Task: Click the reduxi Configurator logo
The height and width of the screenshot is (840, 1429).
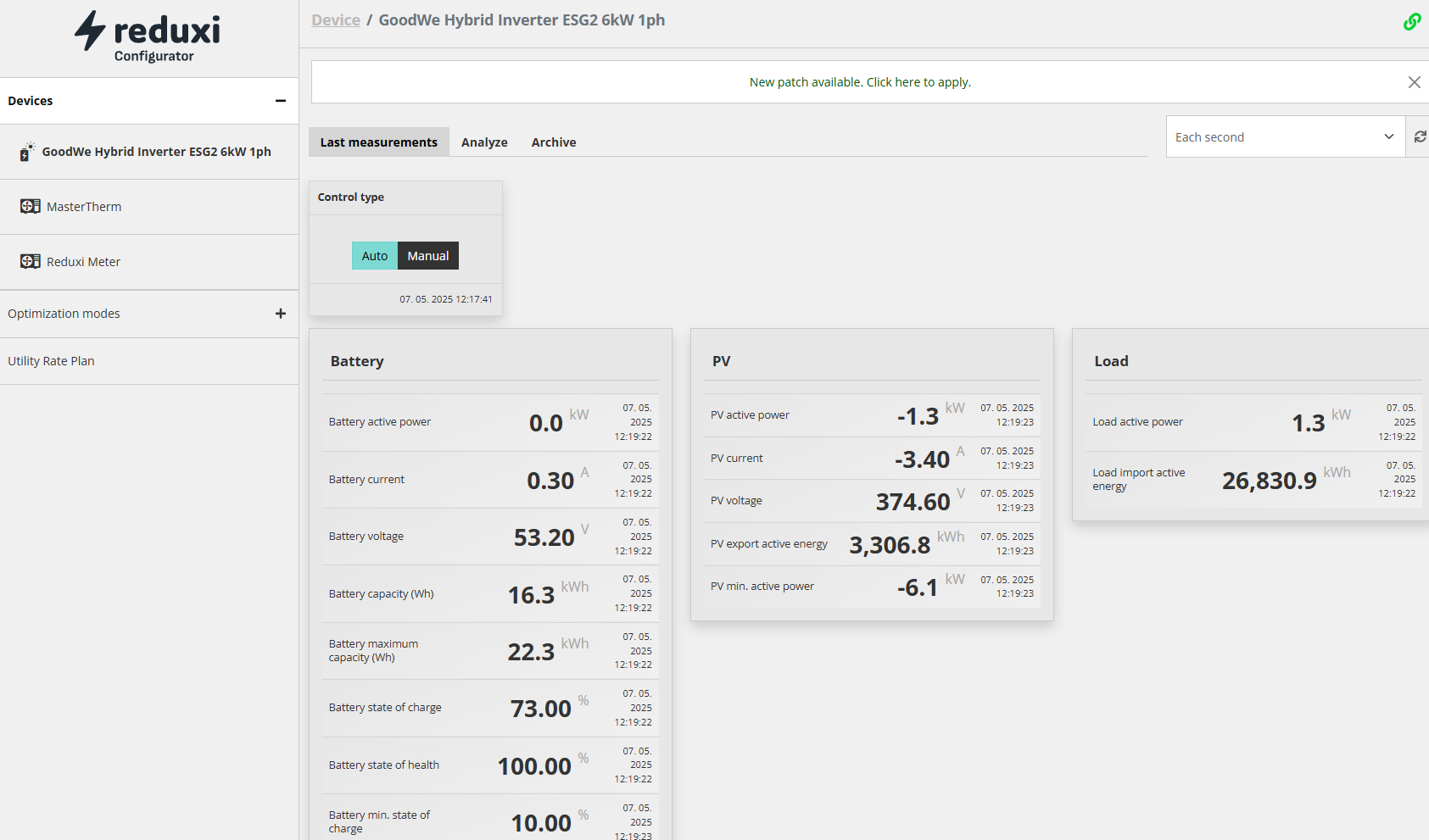Action: pyautogui.click(x=148, y=36)
